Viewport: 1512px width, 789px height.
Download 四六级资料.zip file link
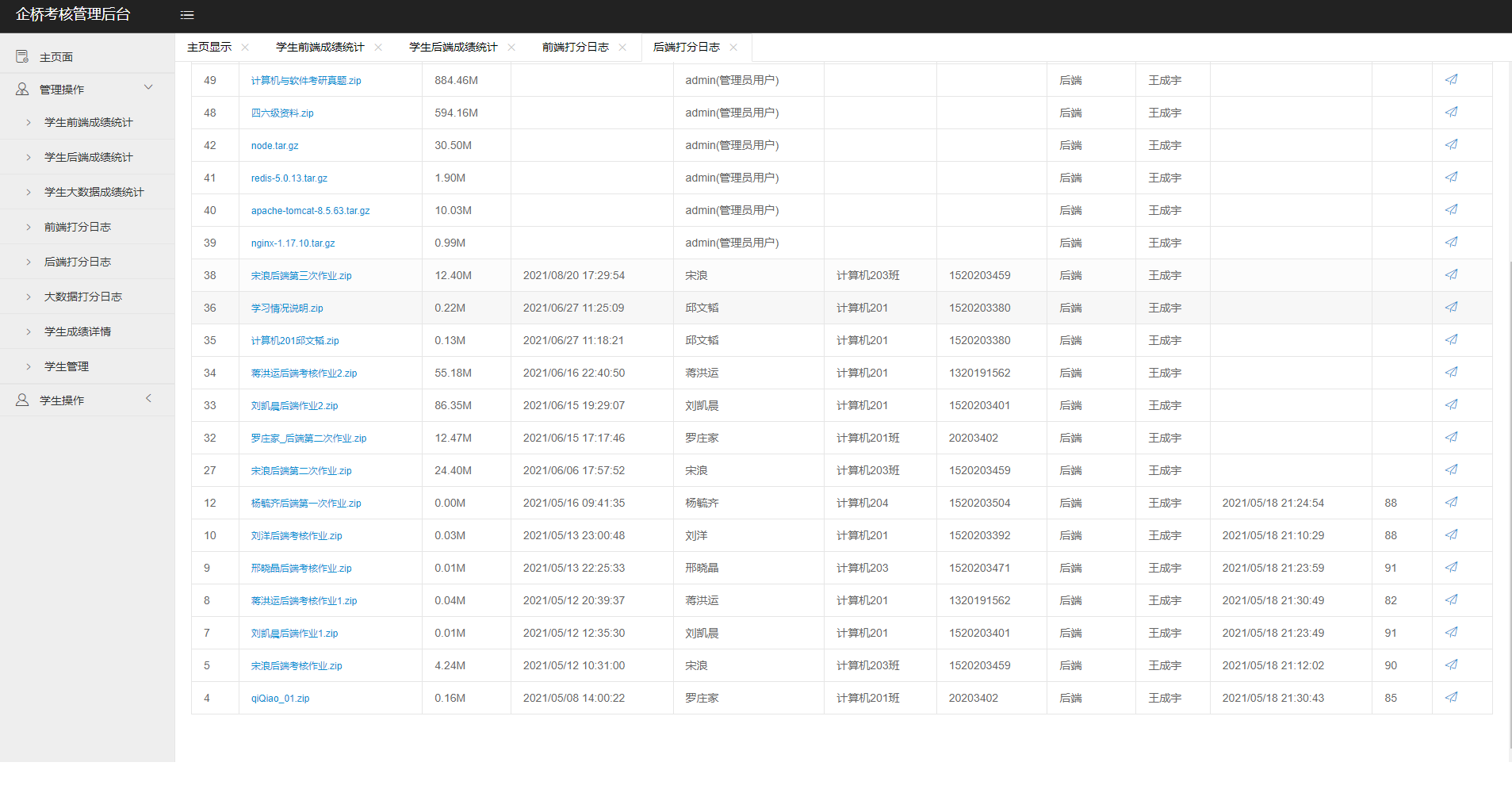point(282,113)
